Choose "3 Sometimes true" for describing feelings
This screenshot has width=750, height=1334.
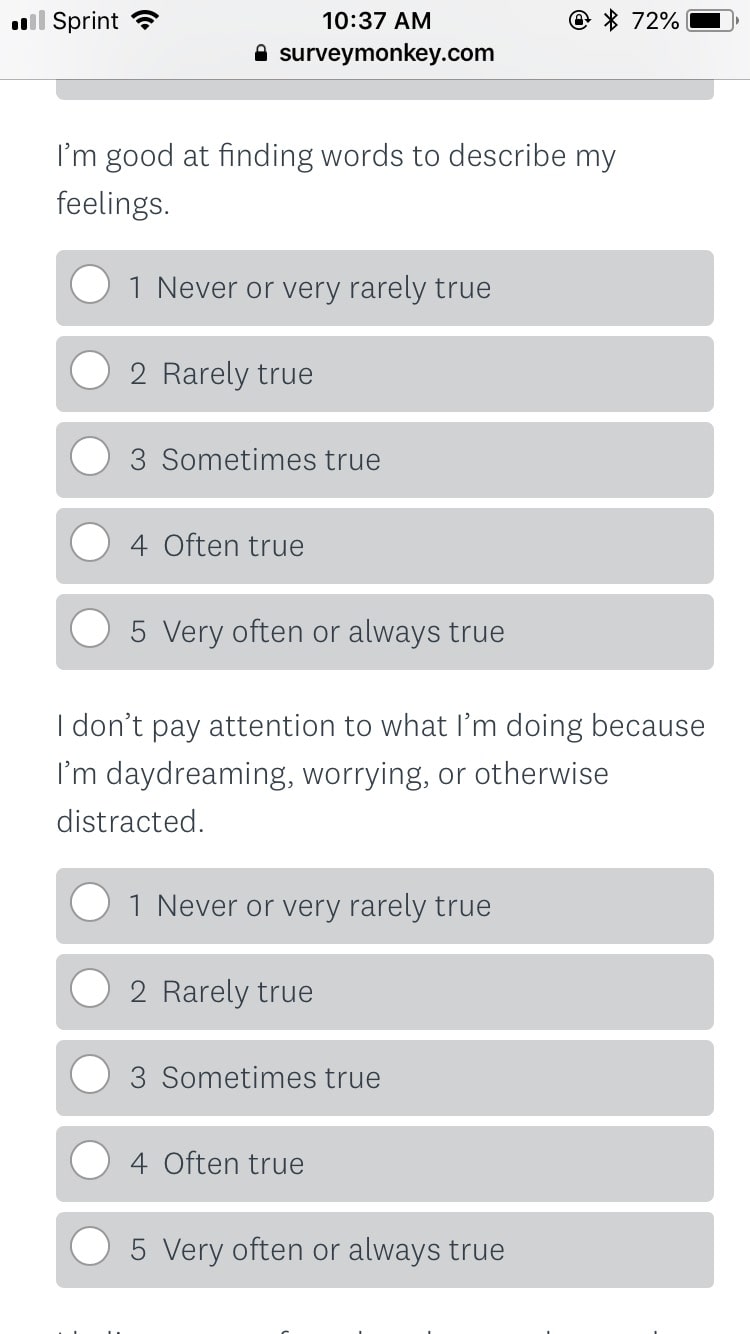coord(90,460)
